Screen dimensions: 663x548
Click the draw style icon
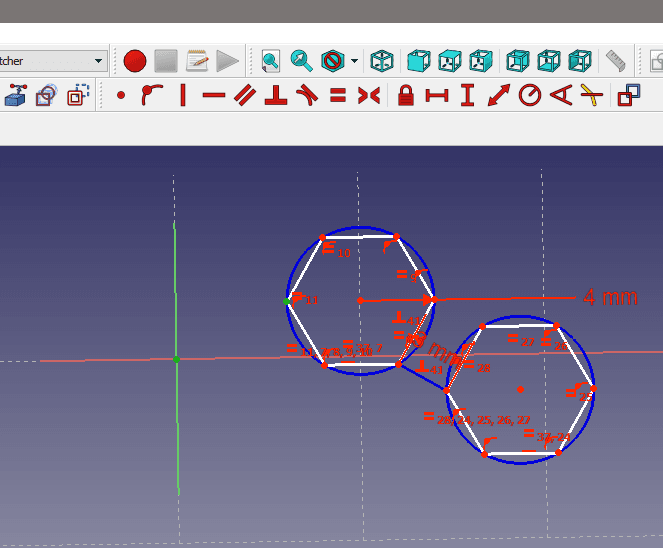pyautogui.click(x=333, y=61)
